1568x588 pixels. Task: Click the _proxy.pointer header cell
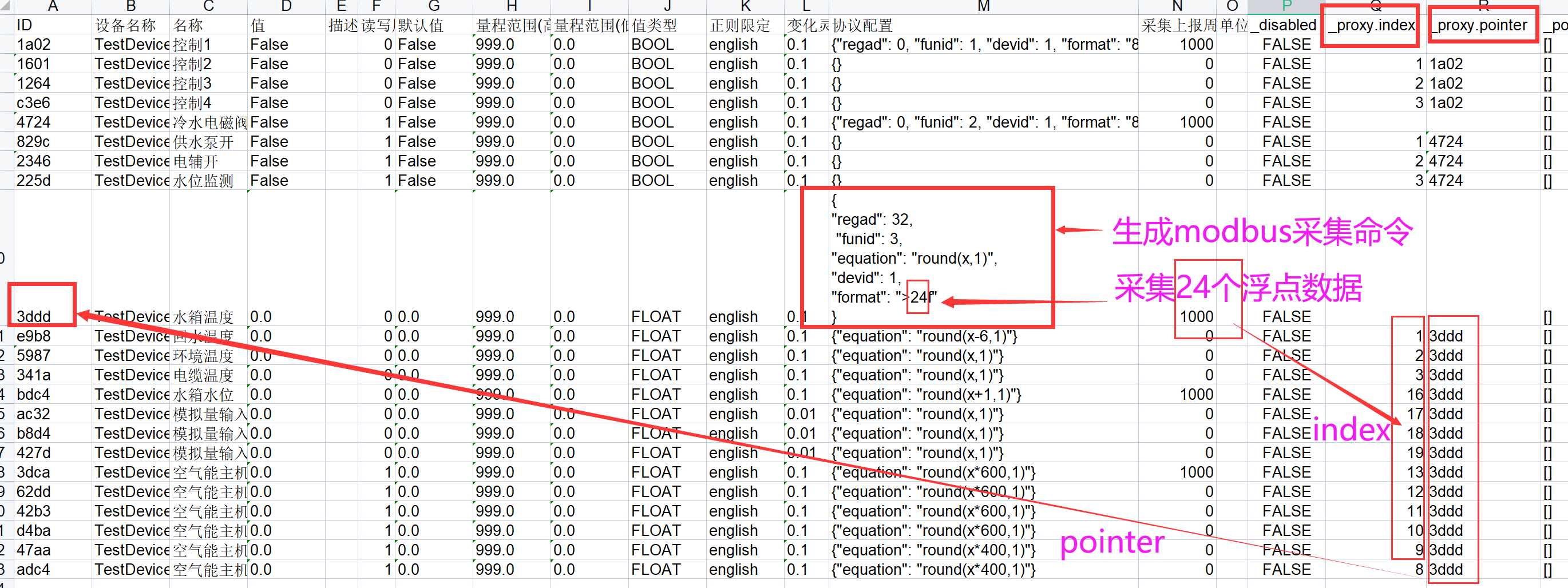click(x=1482, y=26)
